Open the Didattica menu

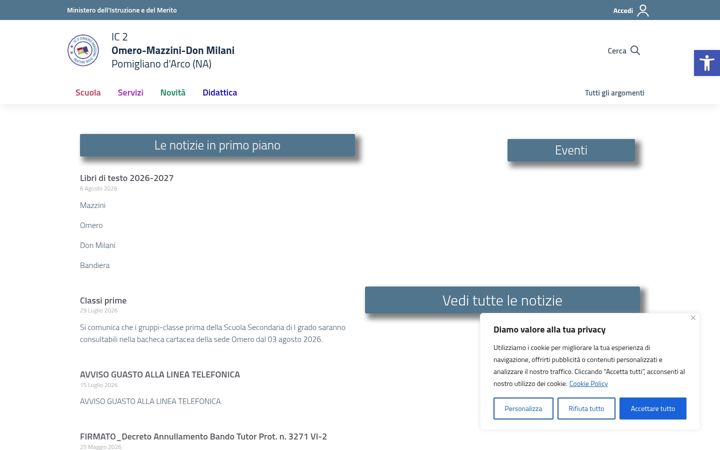point(219,93)
